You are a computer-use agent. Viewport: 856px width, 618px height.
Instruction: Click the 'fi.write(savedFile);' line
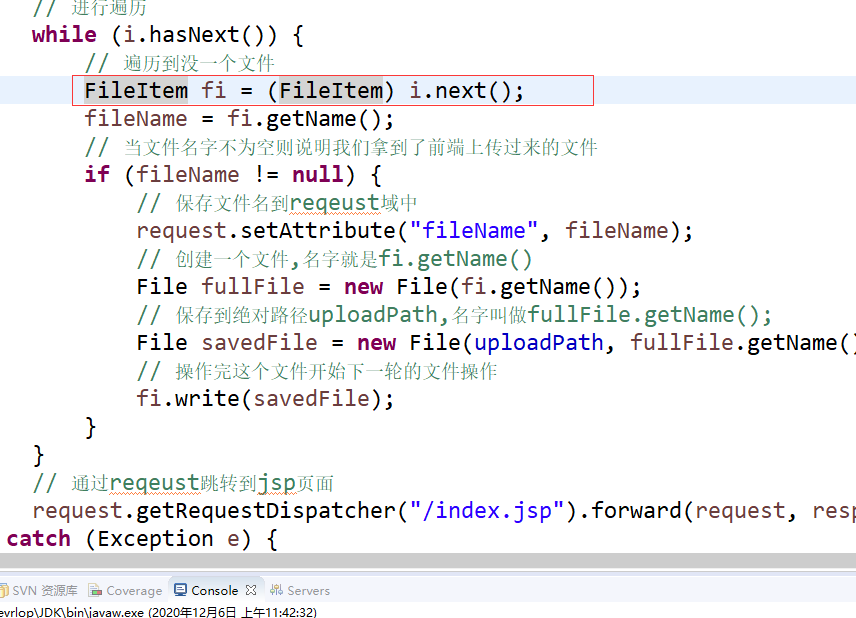click(265, 399)
